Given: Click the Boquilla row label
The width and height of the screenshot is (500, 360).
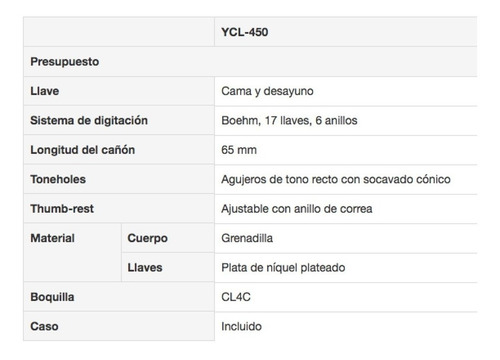Looking at the screenshot, I should click(52, 297).
